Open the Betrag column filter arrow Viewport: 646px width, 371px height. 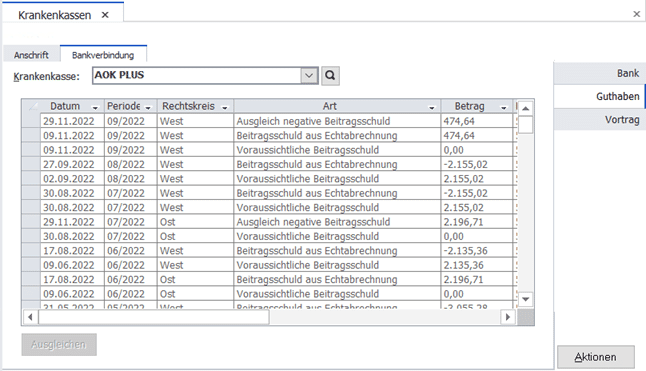pyautogui.click(x=503, y=107)
